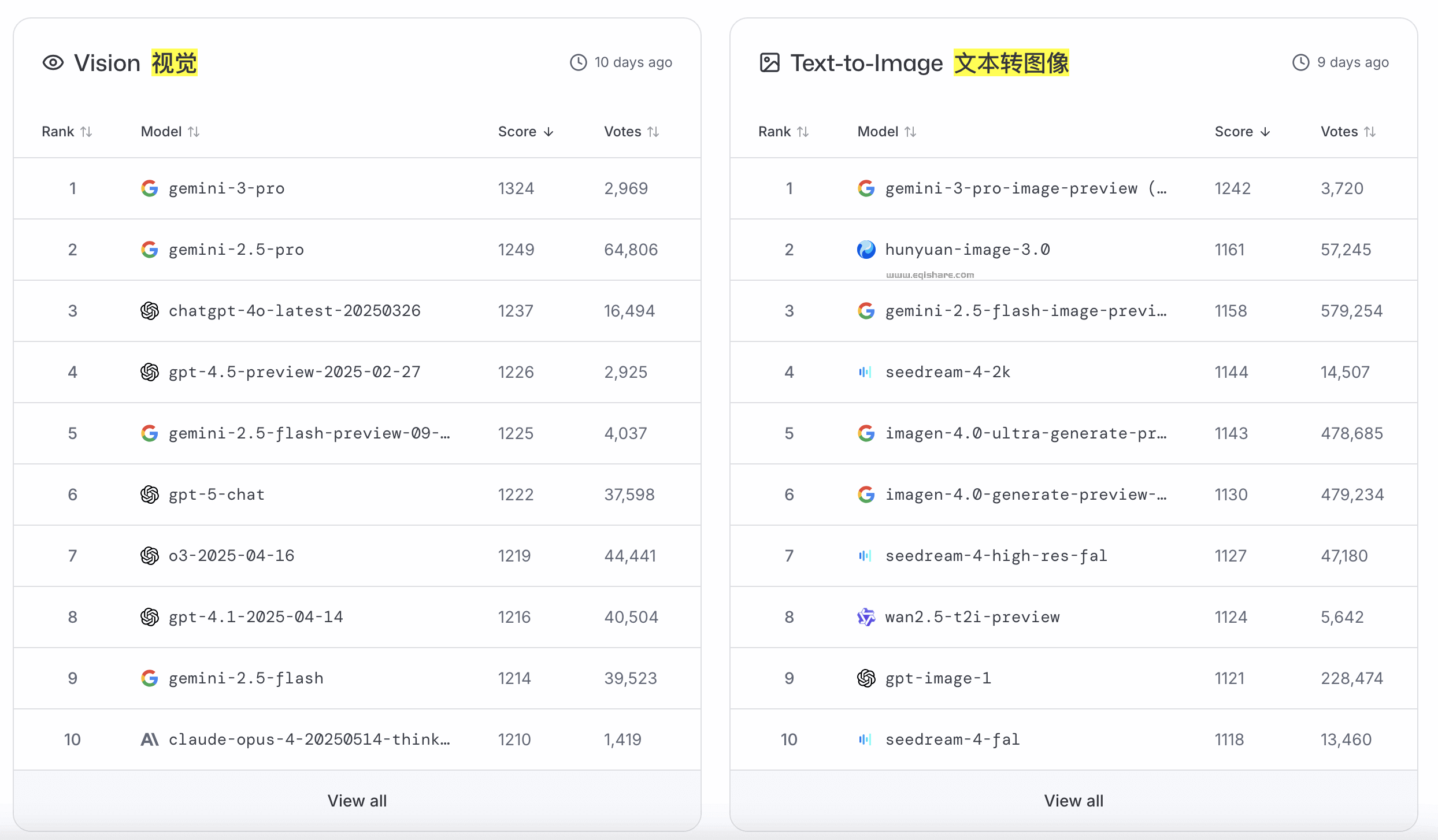
Task: Click the eye icon beside Vision heading
Action: [53, 62]
